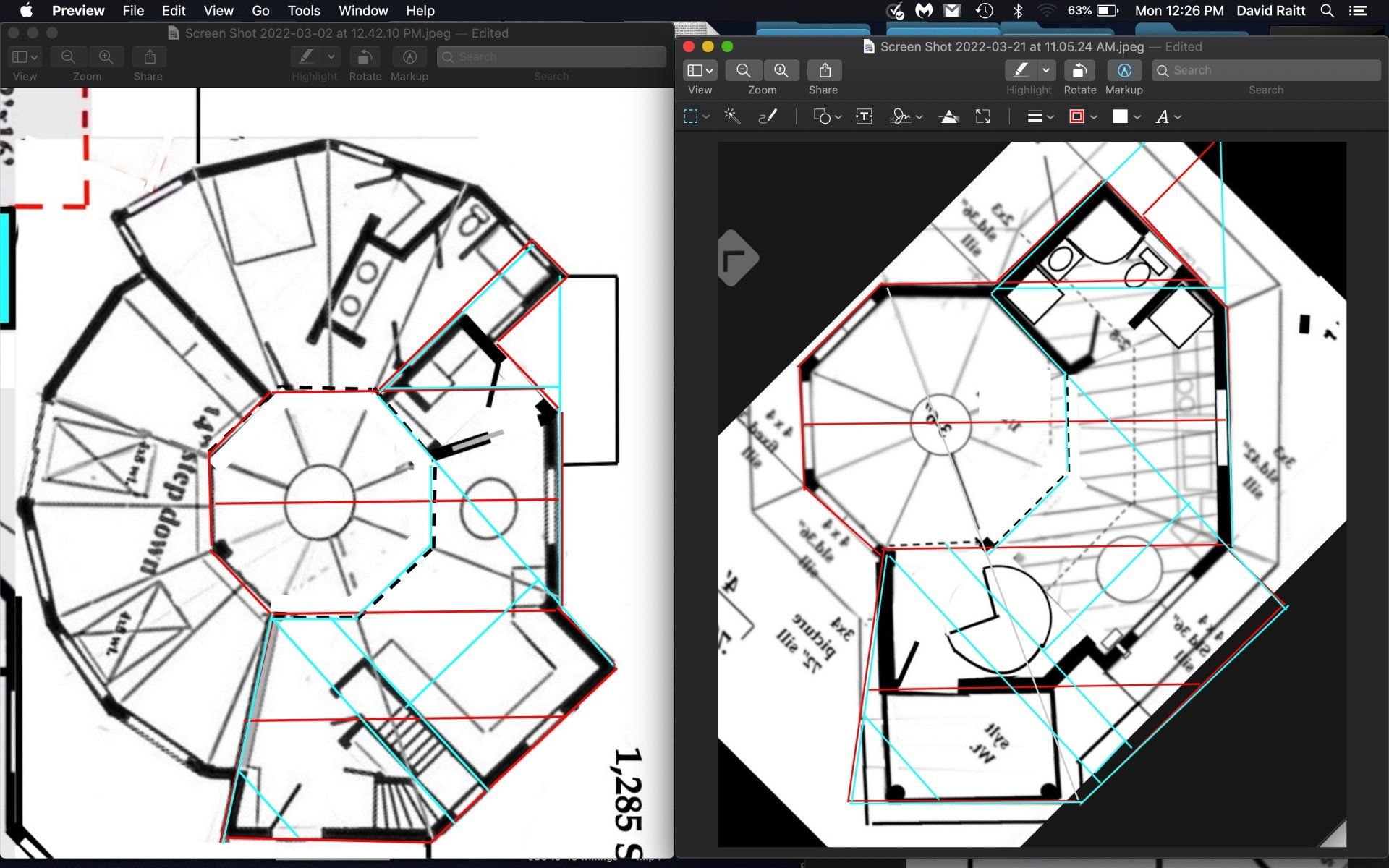Open the Adjust Color prism tool

[x=948, y=116]
